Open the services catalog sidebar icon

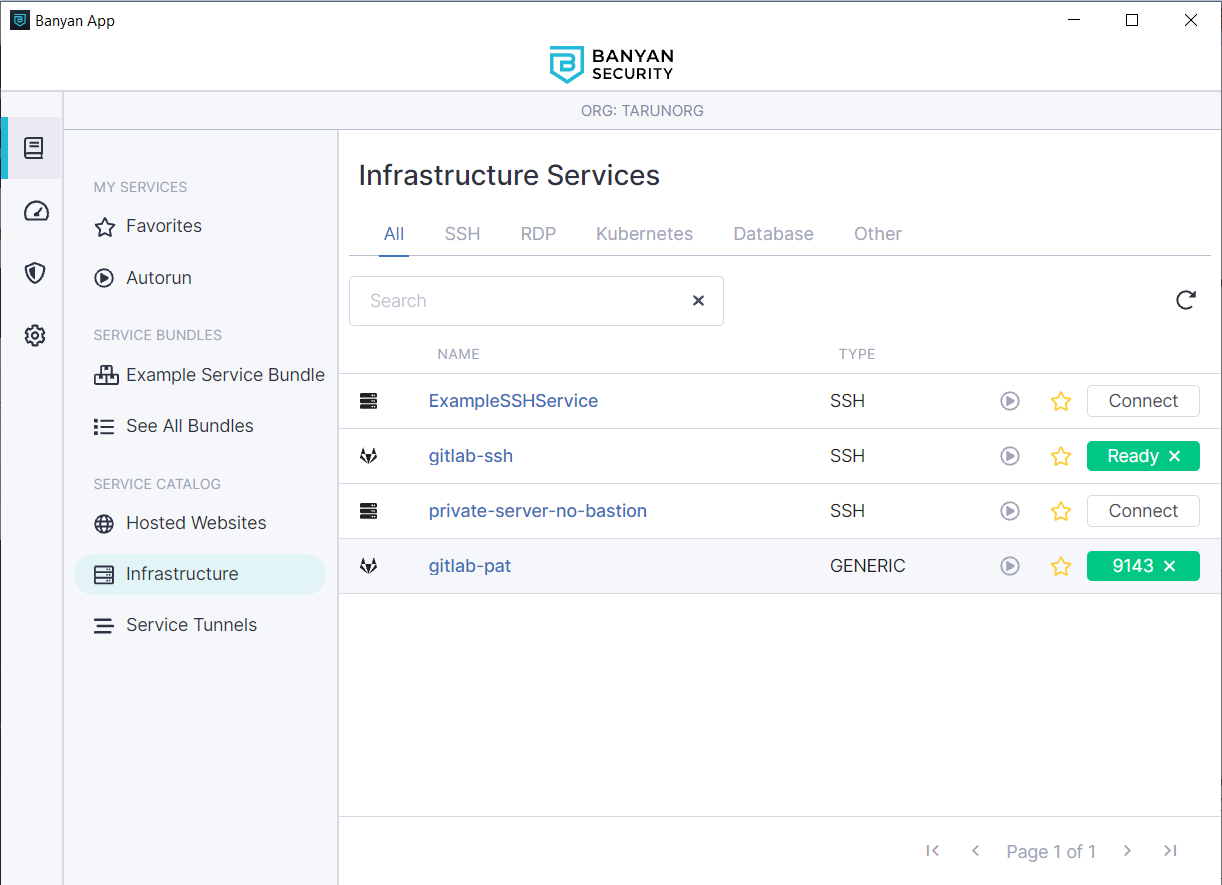point(34,148)
